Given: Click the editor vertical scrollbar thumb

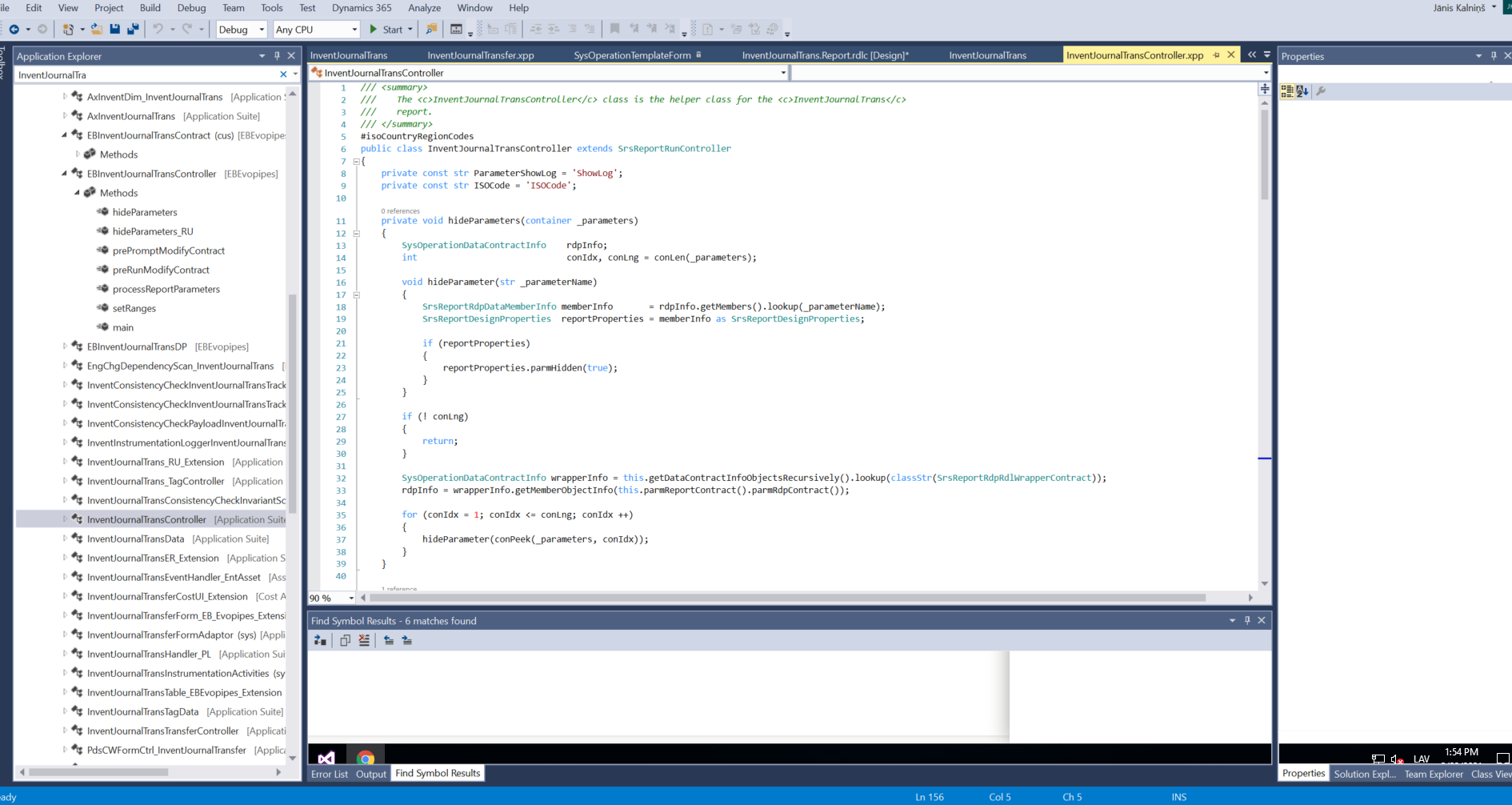Looking at the screenshot, I should tap(1265, 154).
